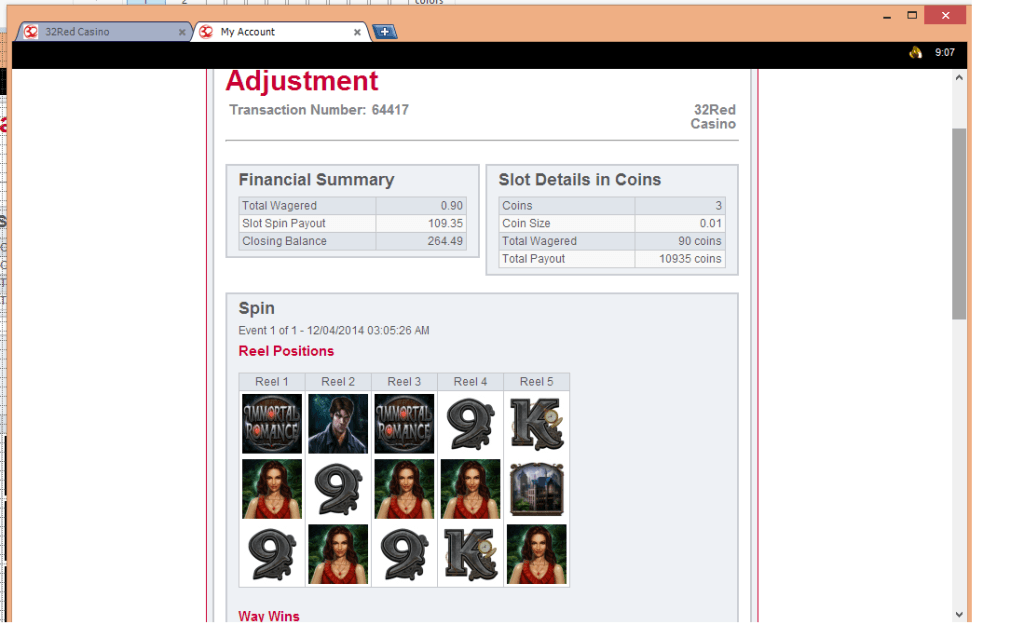Click the Transaction Number 64417 text
Image resolution: width=1024 pixels, height=638 pixels.
point(319,110)
